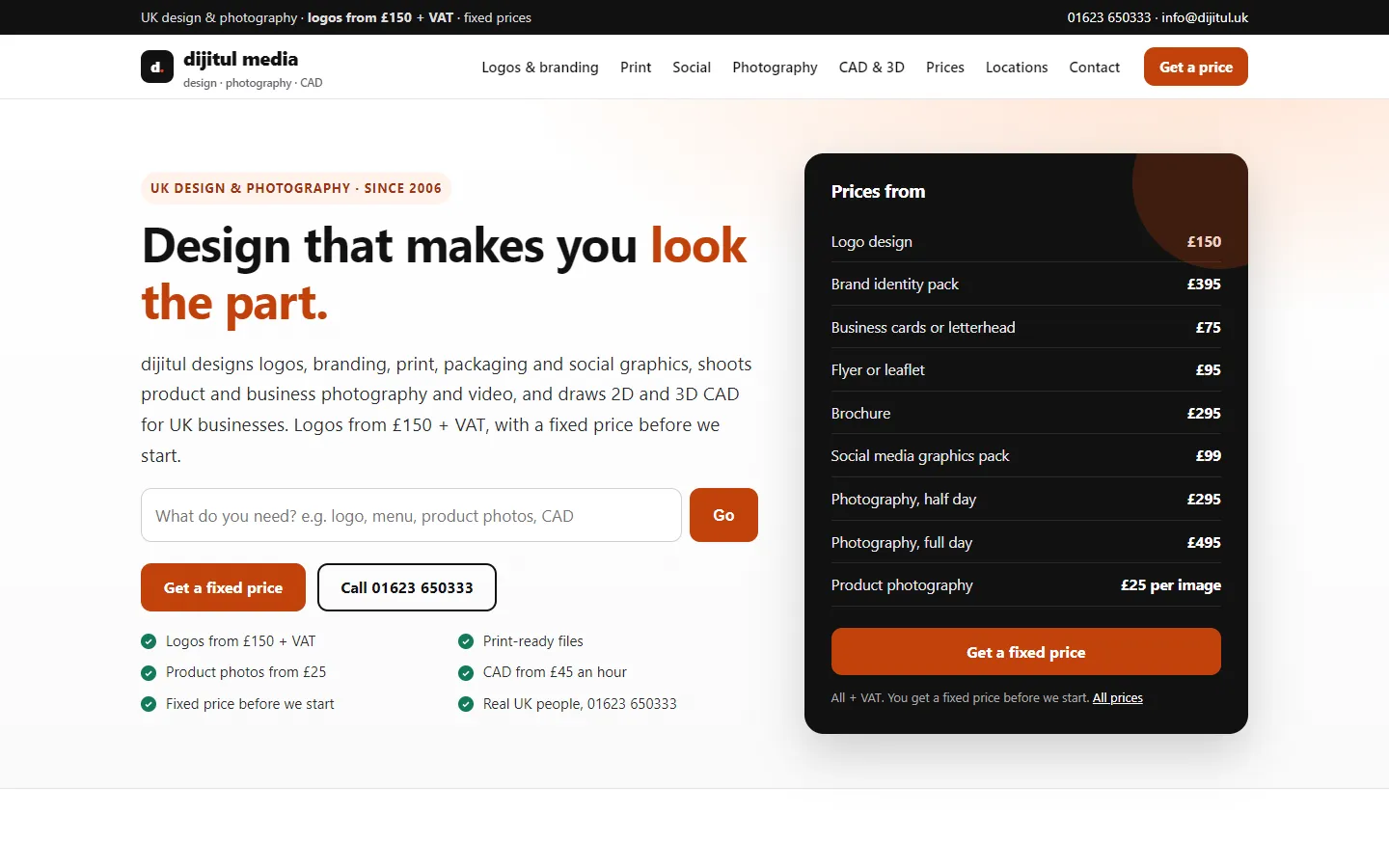Click the 'logos from £150 + VAT' top bar text
The width and height of the screenshot is (1389, 868).
click(380, 17)
